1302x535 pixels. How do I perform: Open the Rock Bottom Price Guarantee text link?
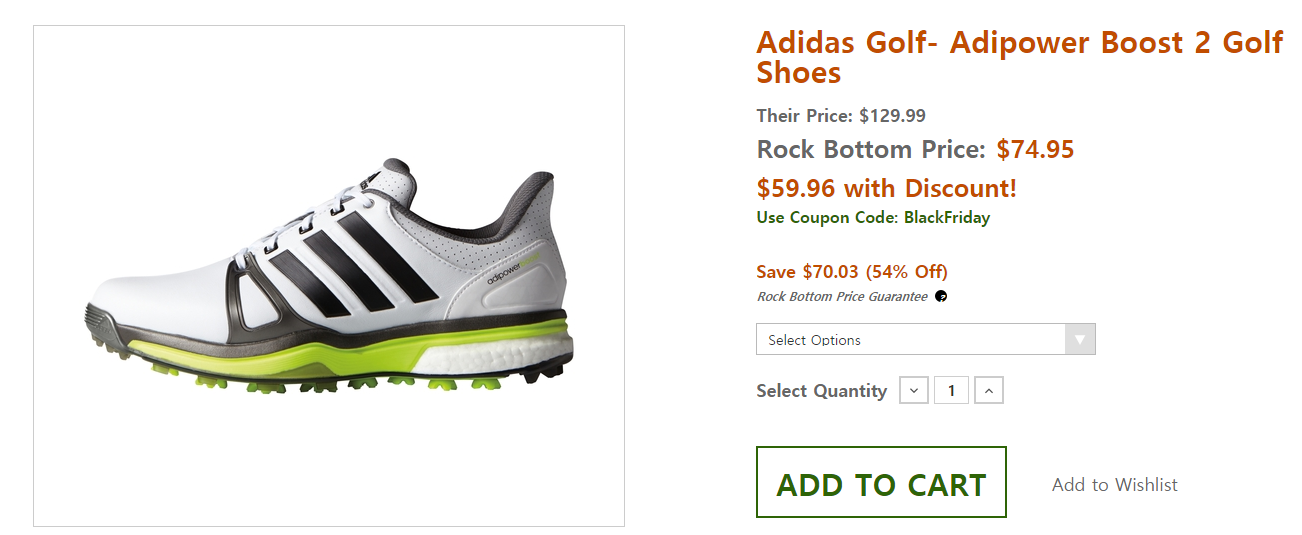[842, 297]
